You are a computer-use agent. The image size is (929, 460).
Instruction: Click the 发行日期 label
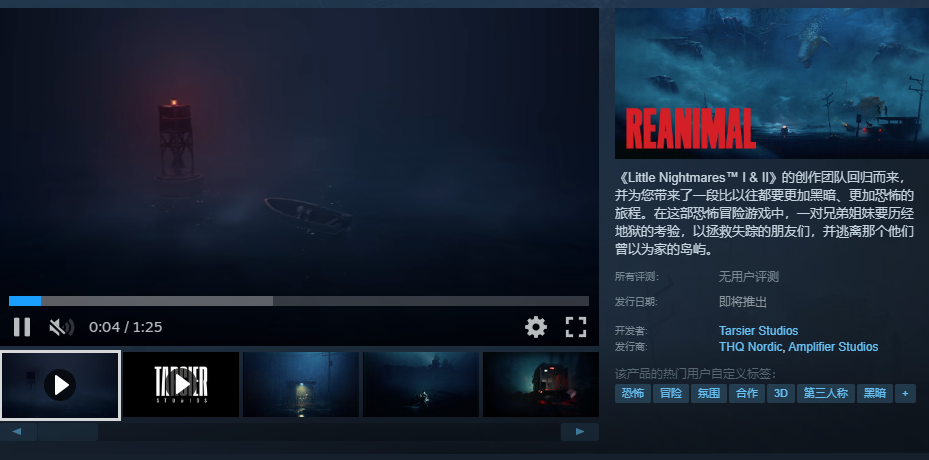tap(636, 302)
